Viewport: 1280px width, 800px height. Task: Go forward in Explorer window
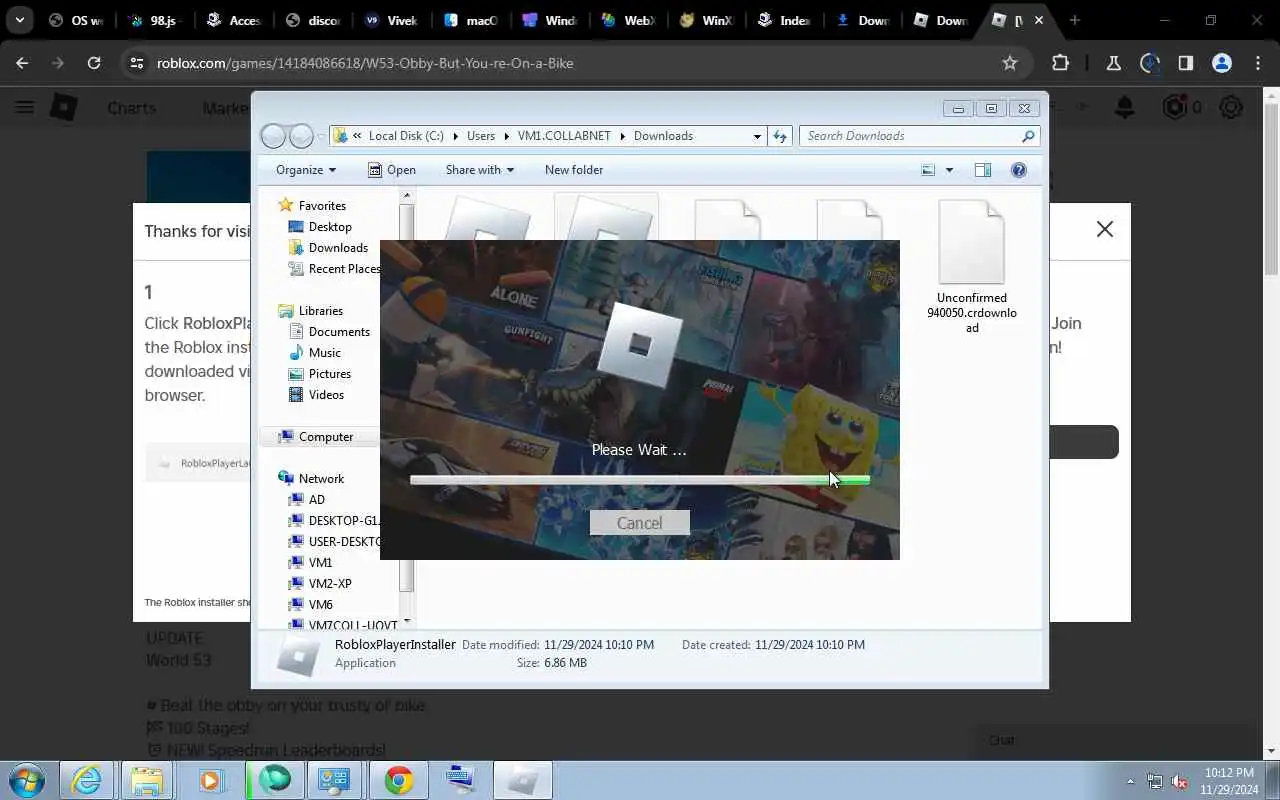pos(301,136)
